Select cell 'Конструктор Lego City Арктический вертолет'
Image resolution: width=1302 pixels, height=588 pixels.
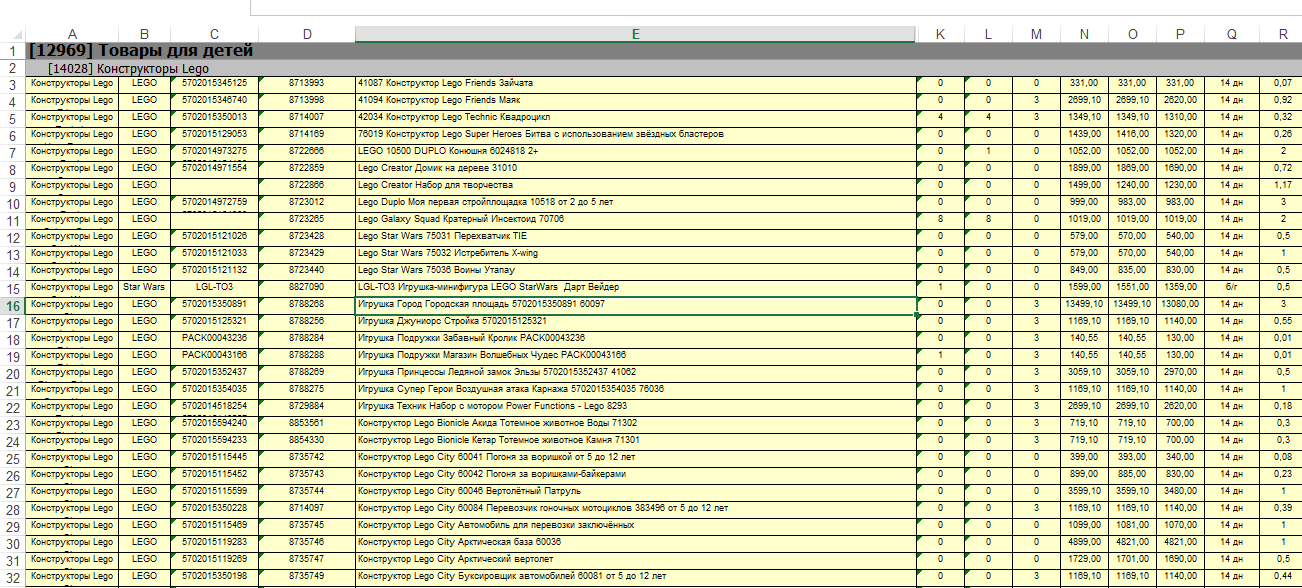tap(635, 559)
